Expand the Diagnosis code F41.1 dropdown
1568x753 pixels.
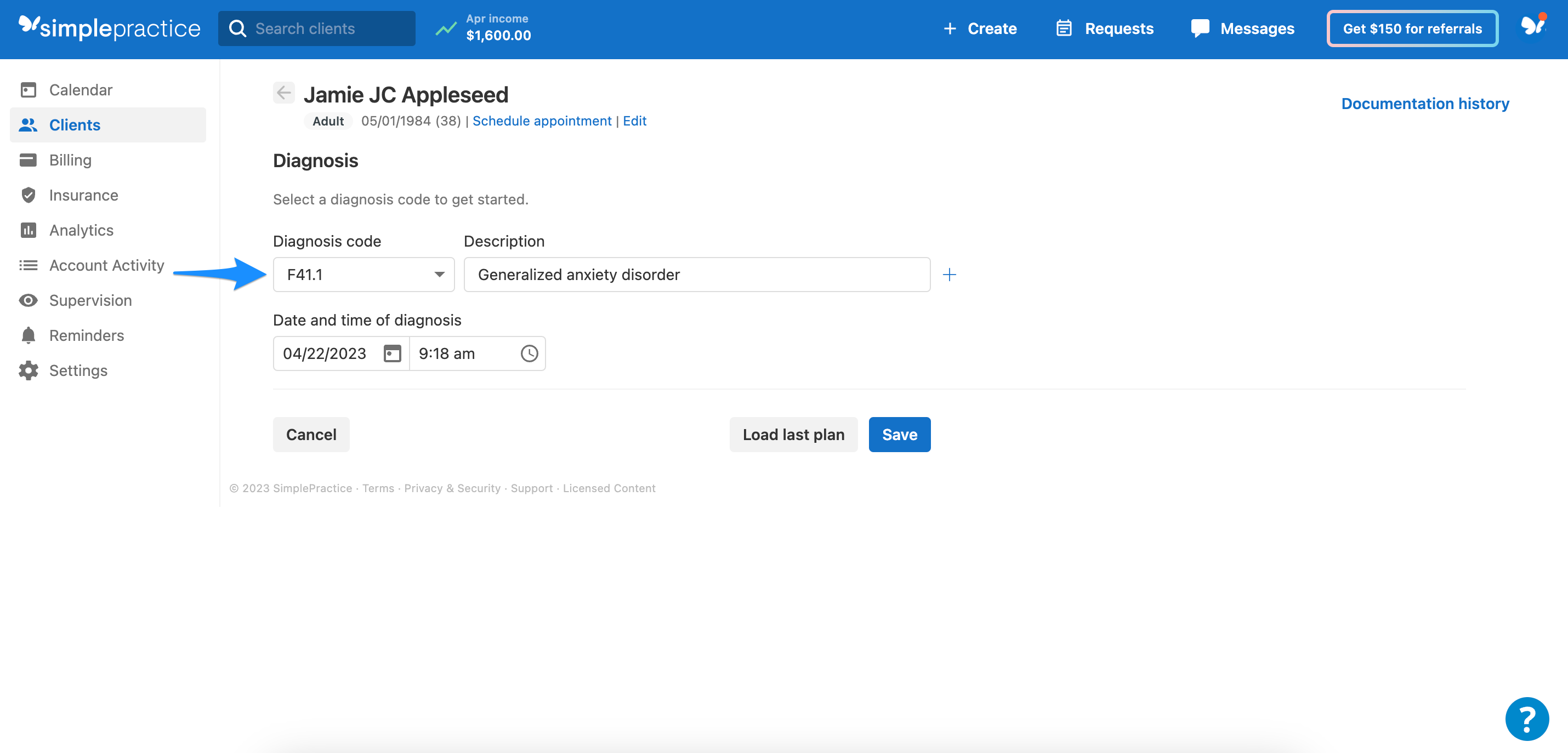(440, 275)
